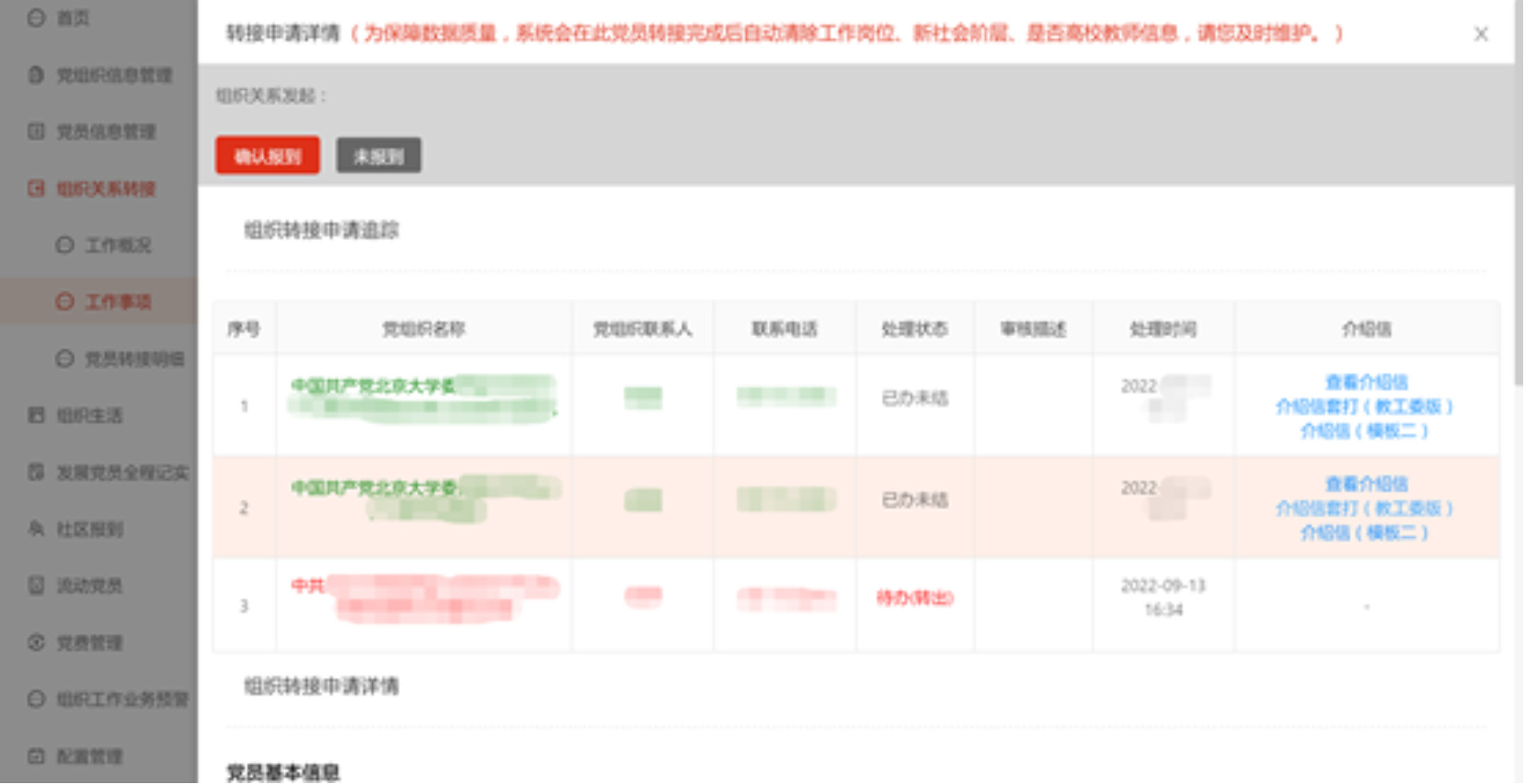Open the 工作概况 submenu item
Viewport: 1524px width, 784px height.
tap(118, 245)
